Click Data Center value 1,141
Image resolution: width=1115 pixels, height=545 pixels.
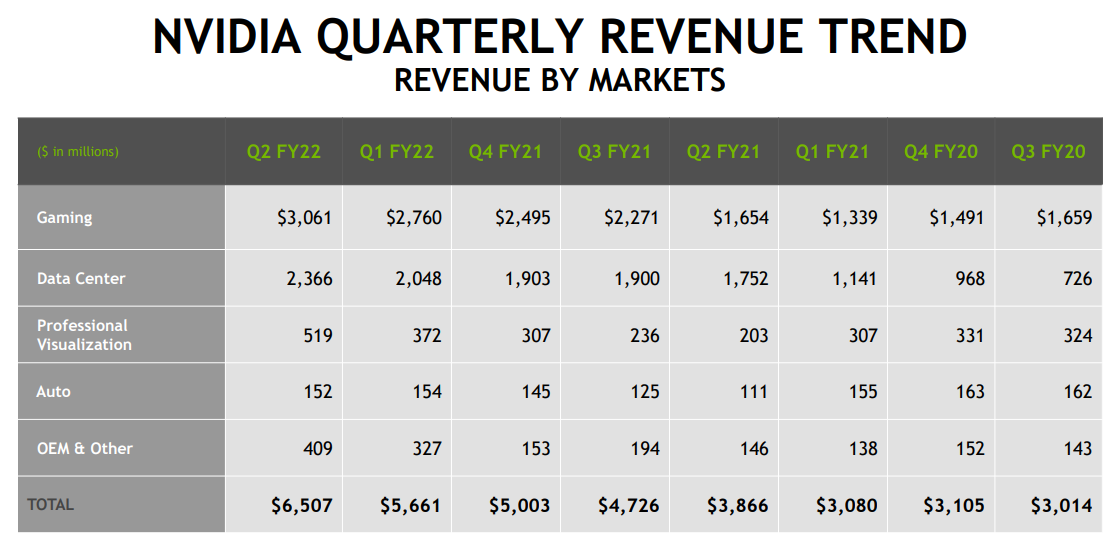[855, 279]
